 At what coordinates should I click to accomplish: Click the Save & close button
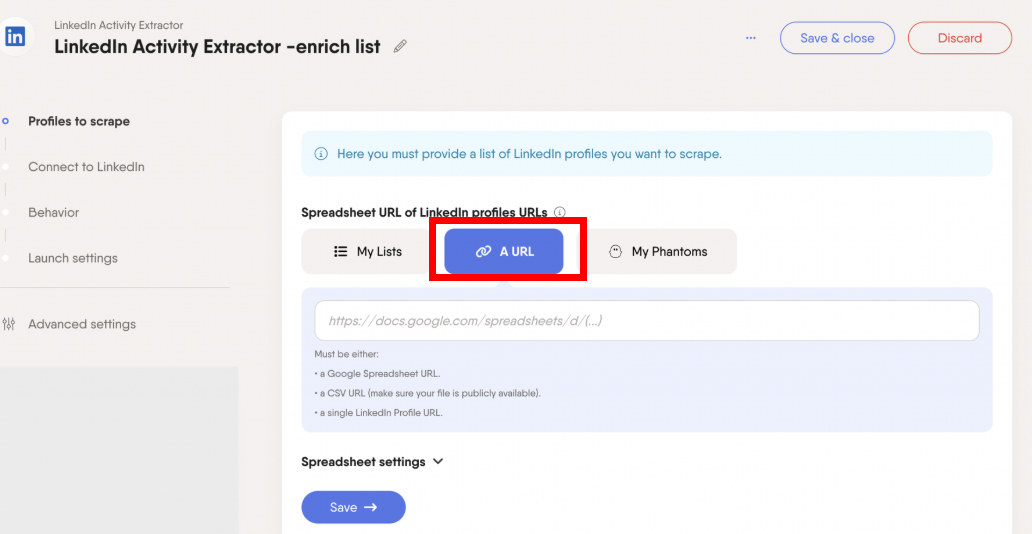coord(837,38)
